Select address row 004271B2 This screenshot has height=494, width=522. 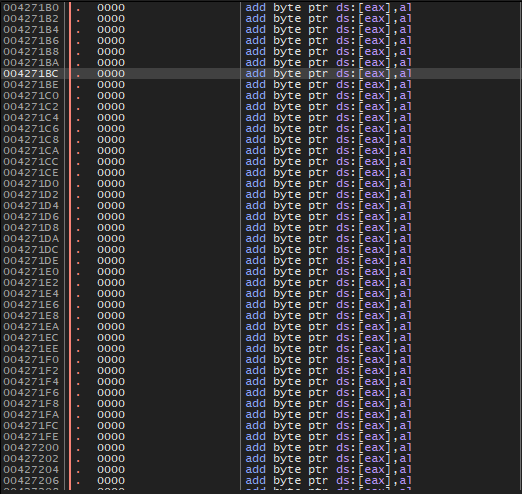coord(31,19)
